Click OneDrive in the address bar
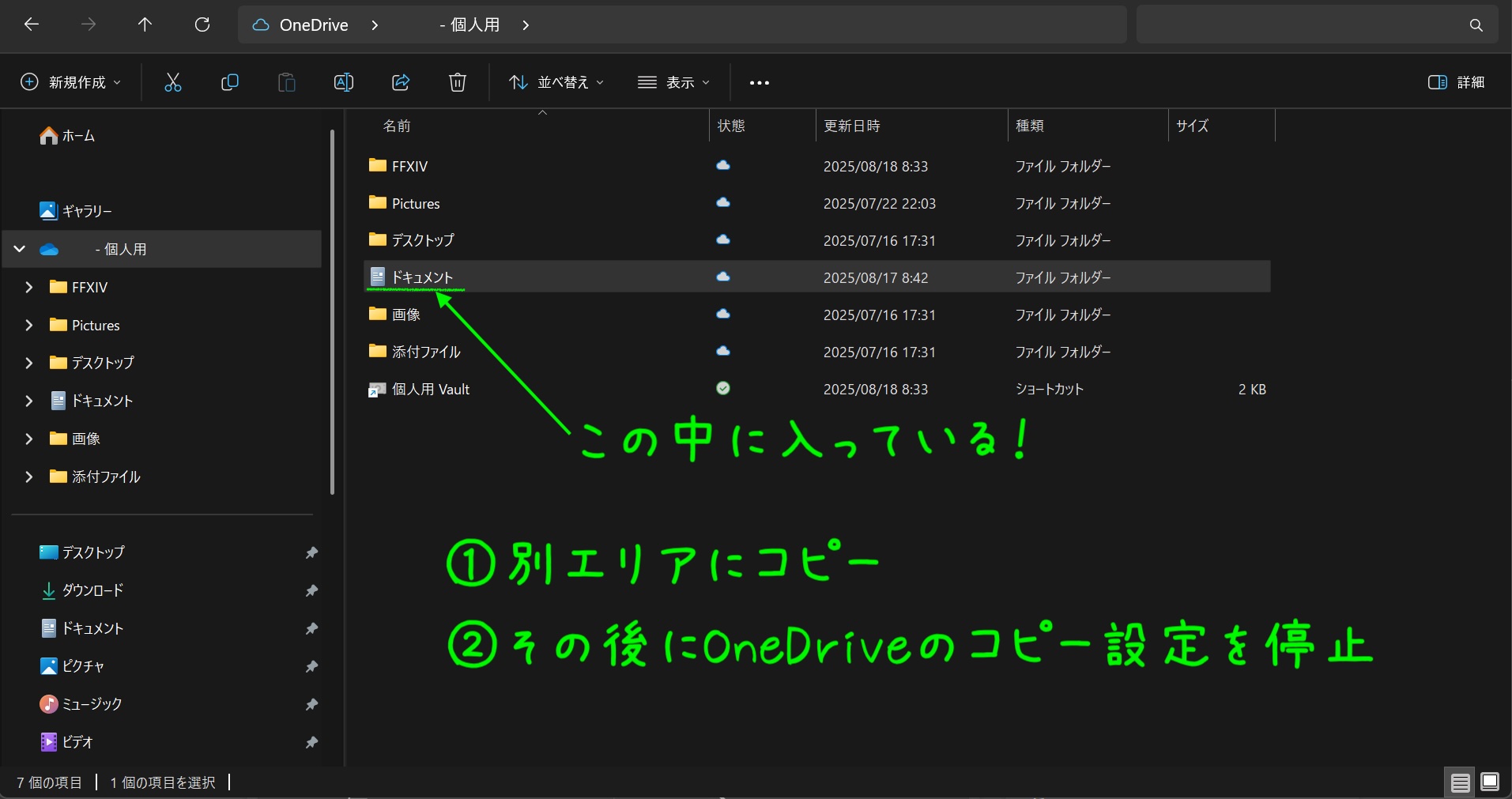This screenshot has width=1512, height=799. 314,25
